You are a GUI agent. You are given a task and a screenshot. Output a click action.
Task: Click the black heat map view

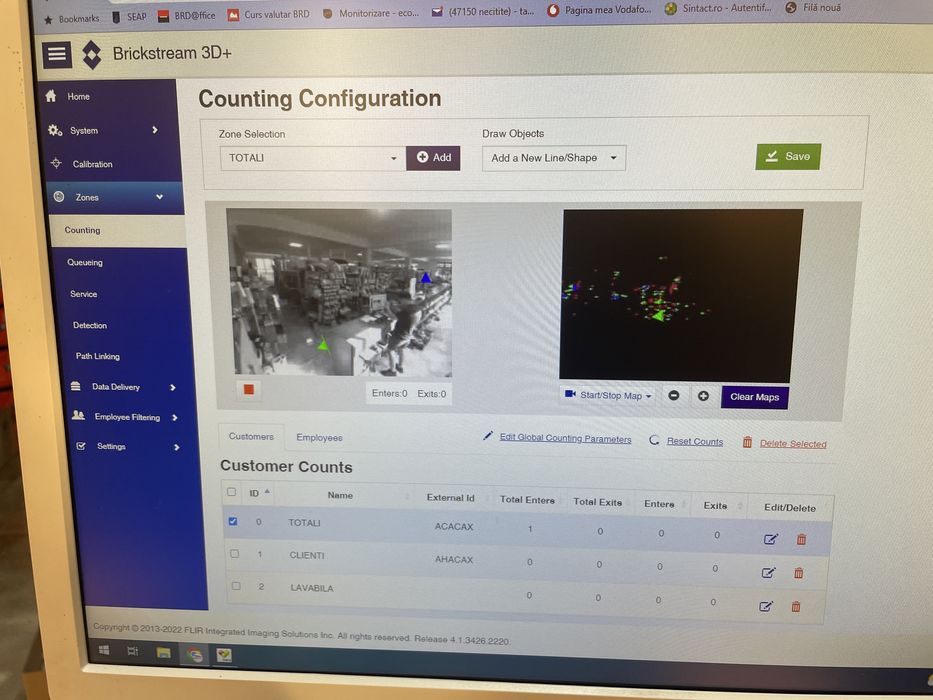[680, 295]
